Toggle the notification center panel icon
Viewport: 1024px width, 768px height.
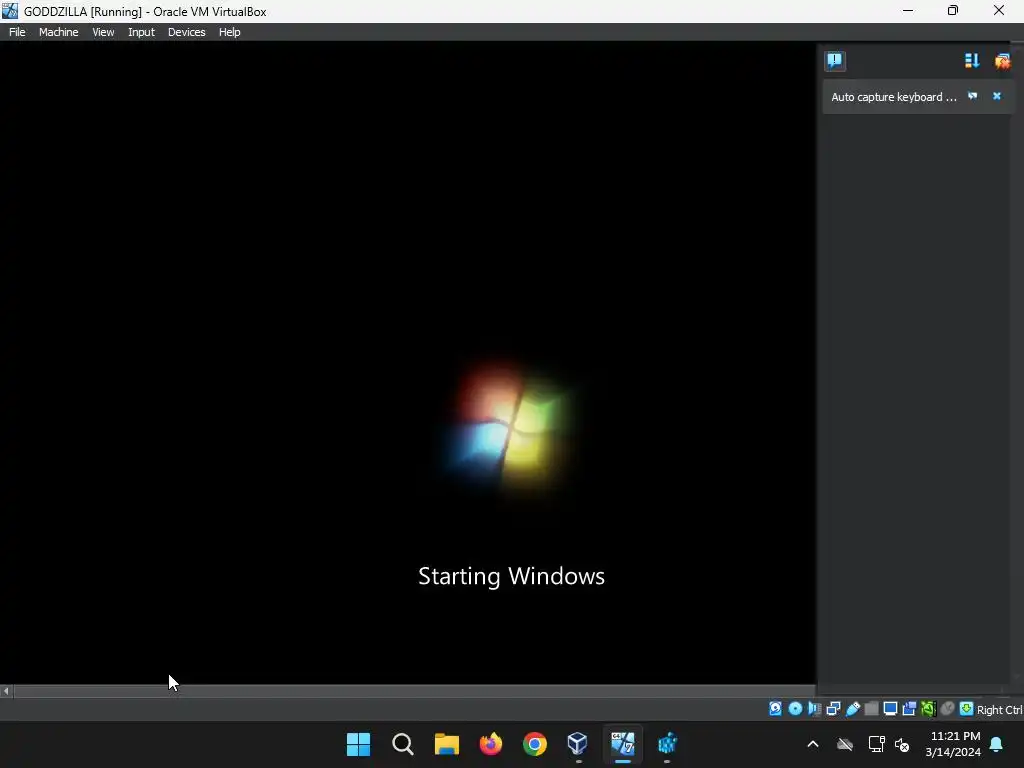pos(835,61)
